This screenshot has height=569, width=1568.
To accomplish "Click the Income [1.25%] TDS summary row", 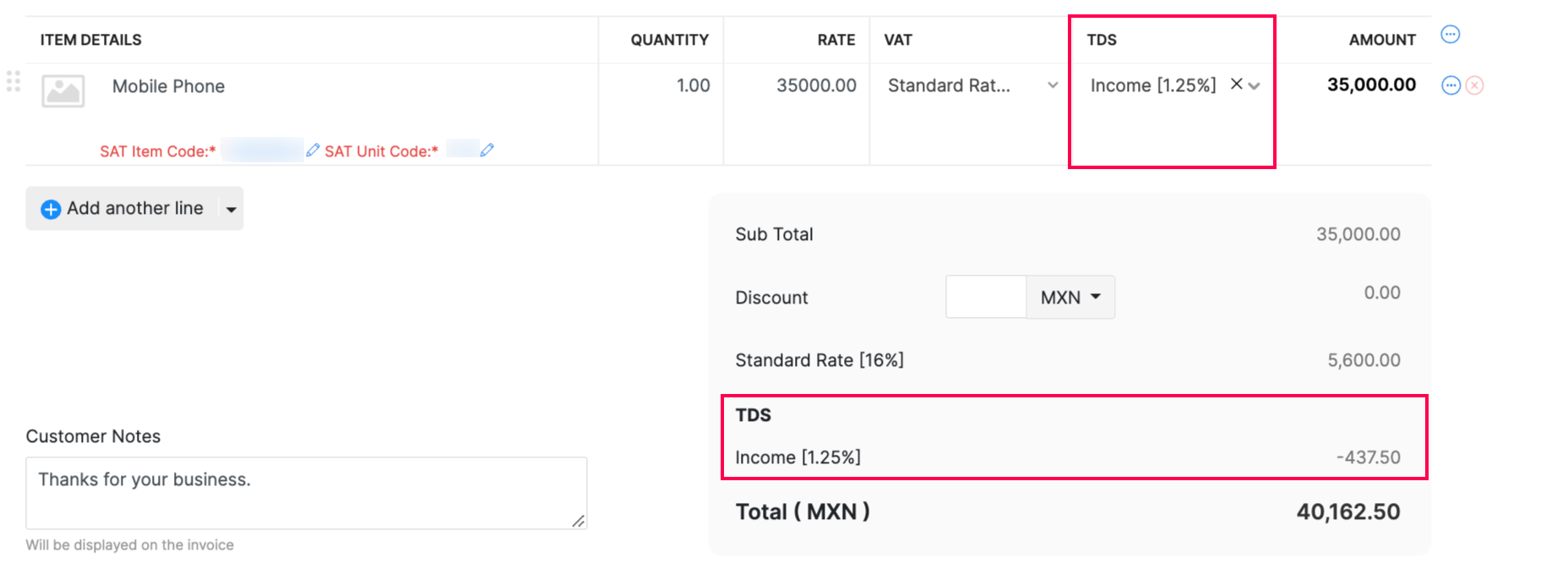I will tap(800, 457).
